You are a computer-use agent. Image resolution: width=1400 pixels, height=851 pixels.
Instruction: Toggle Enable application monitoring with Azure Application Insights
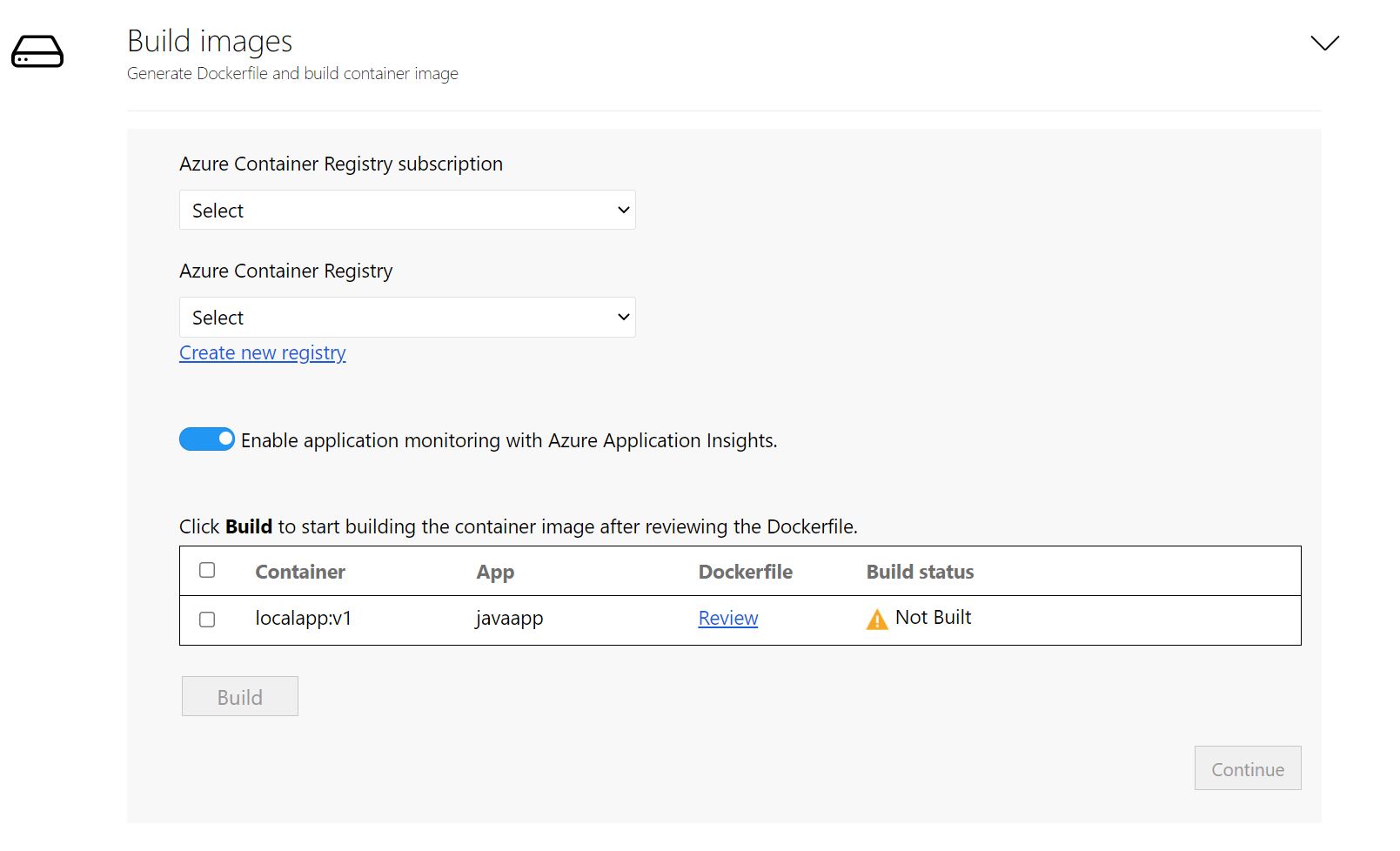click(206, 439)
